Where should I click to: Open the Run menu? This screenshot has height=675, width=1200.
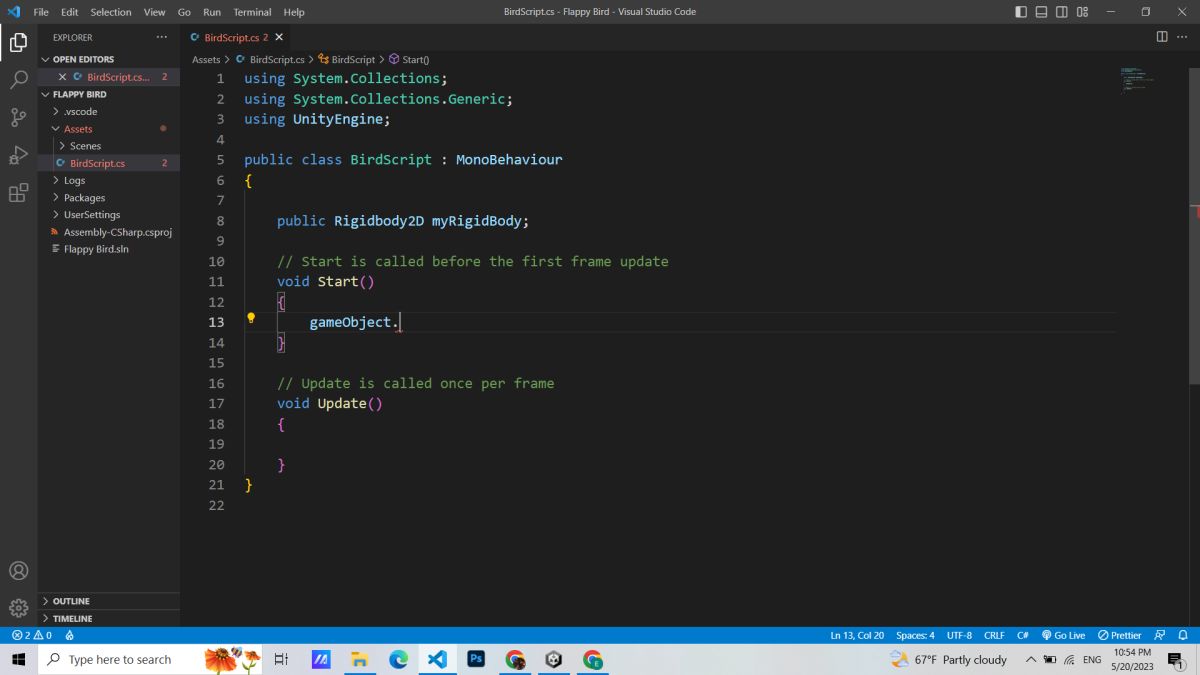coord(212,12)
